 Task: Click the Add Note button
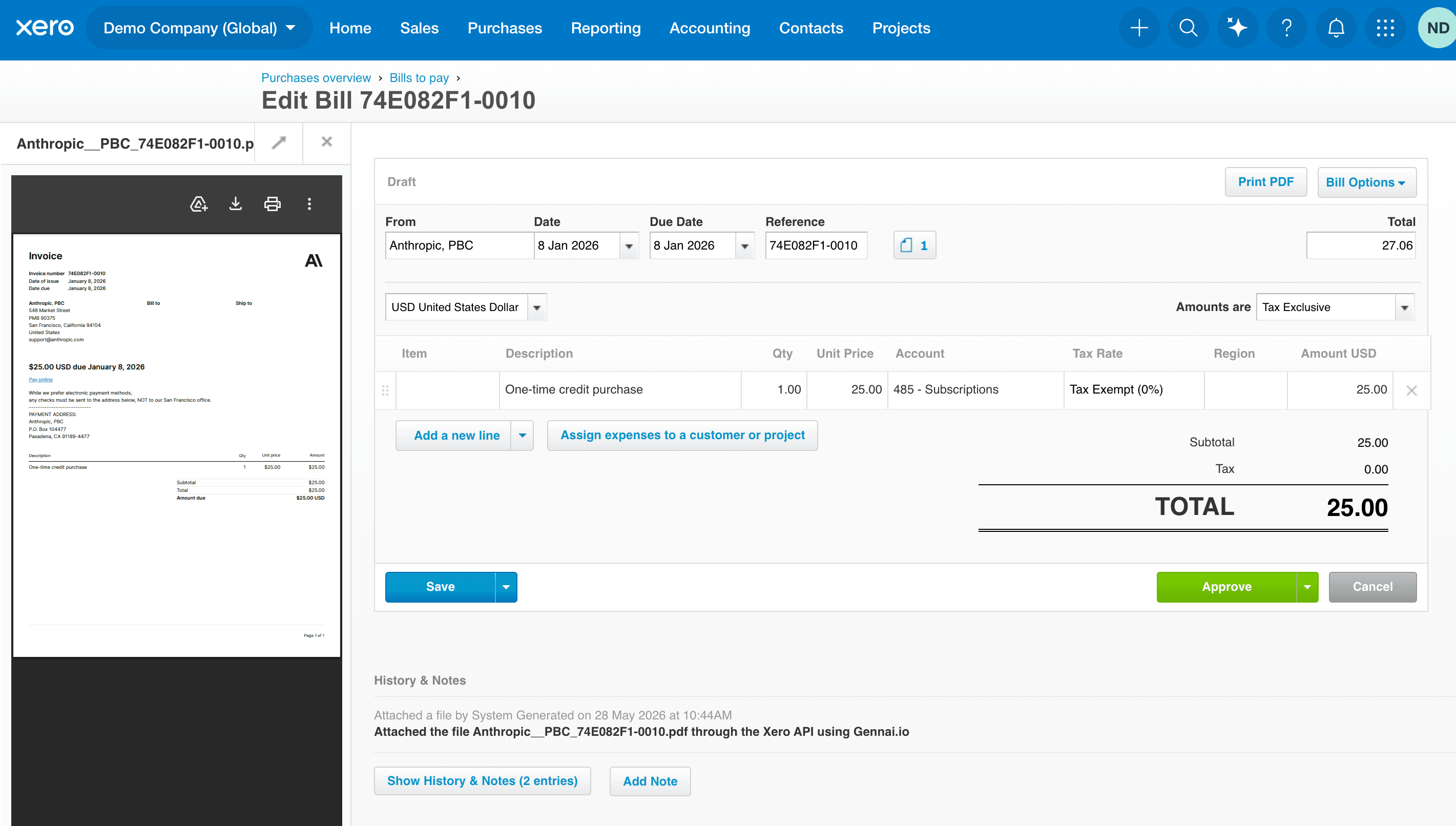(650, 780)
